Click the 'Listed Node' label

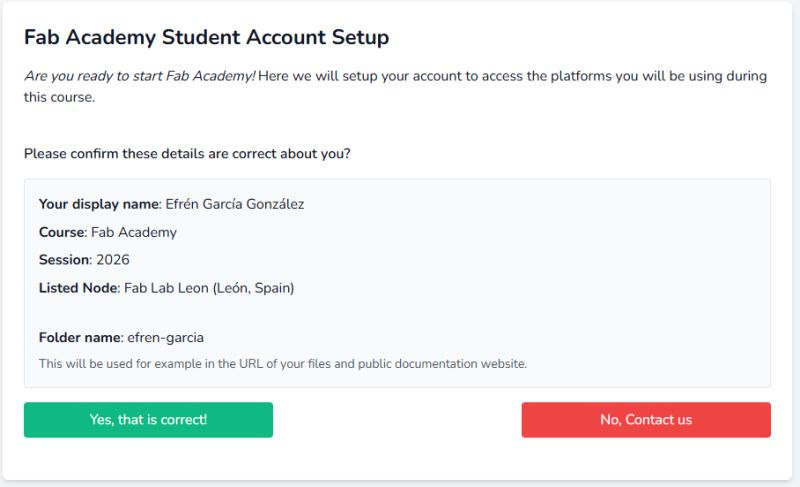[x=78, y=288]
